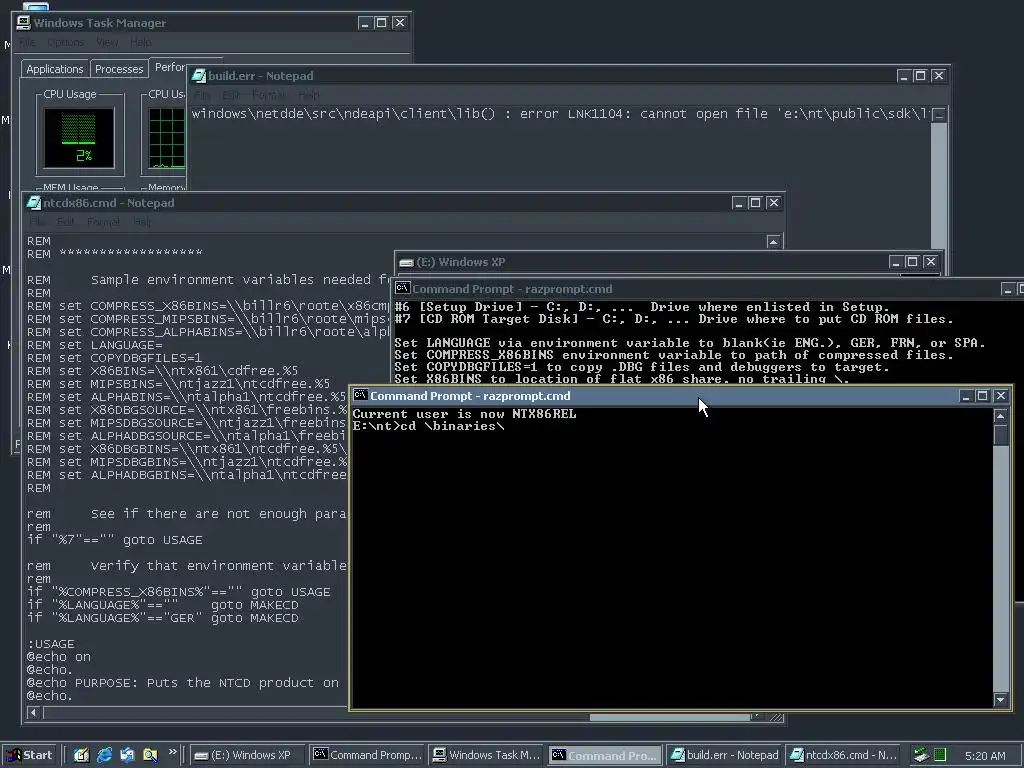Image resolution: width=1024 pixels, height=768 pixels.
Task: Click the Start button on the taskbar
Action: [29, 755]
